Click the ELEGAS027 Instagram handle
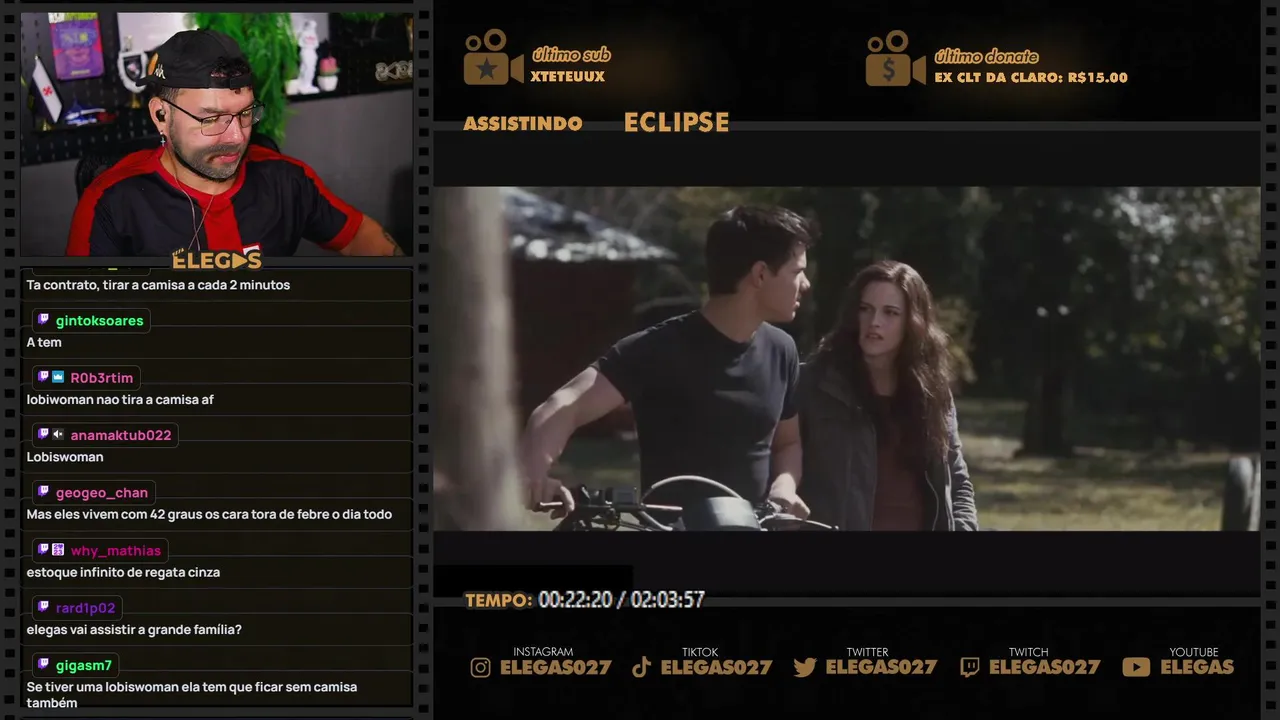 click(556, 667)
